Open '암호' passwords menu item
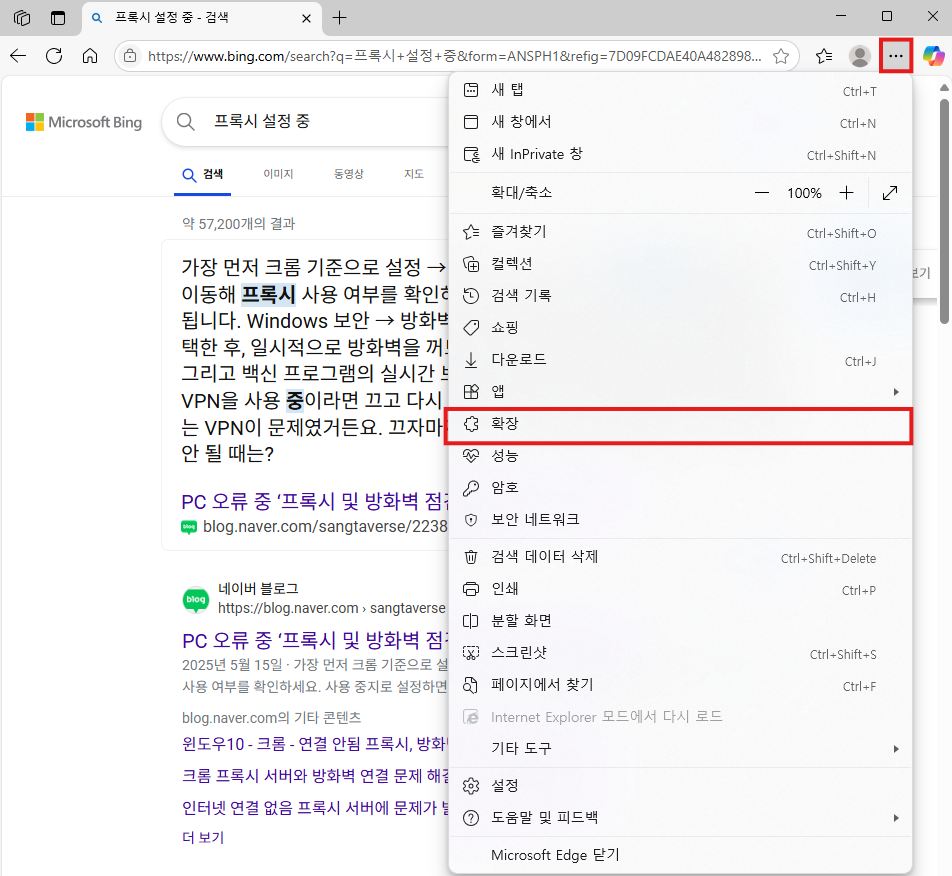952x876 pixels. (x=680, y=488)
